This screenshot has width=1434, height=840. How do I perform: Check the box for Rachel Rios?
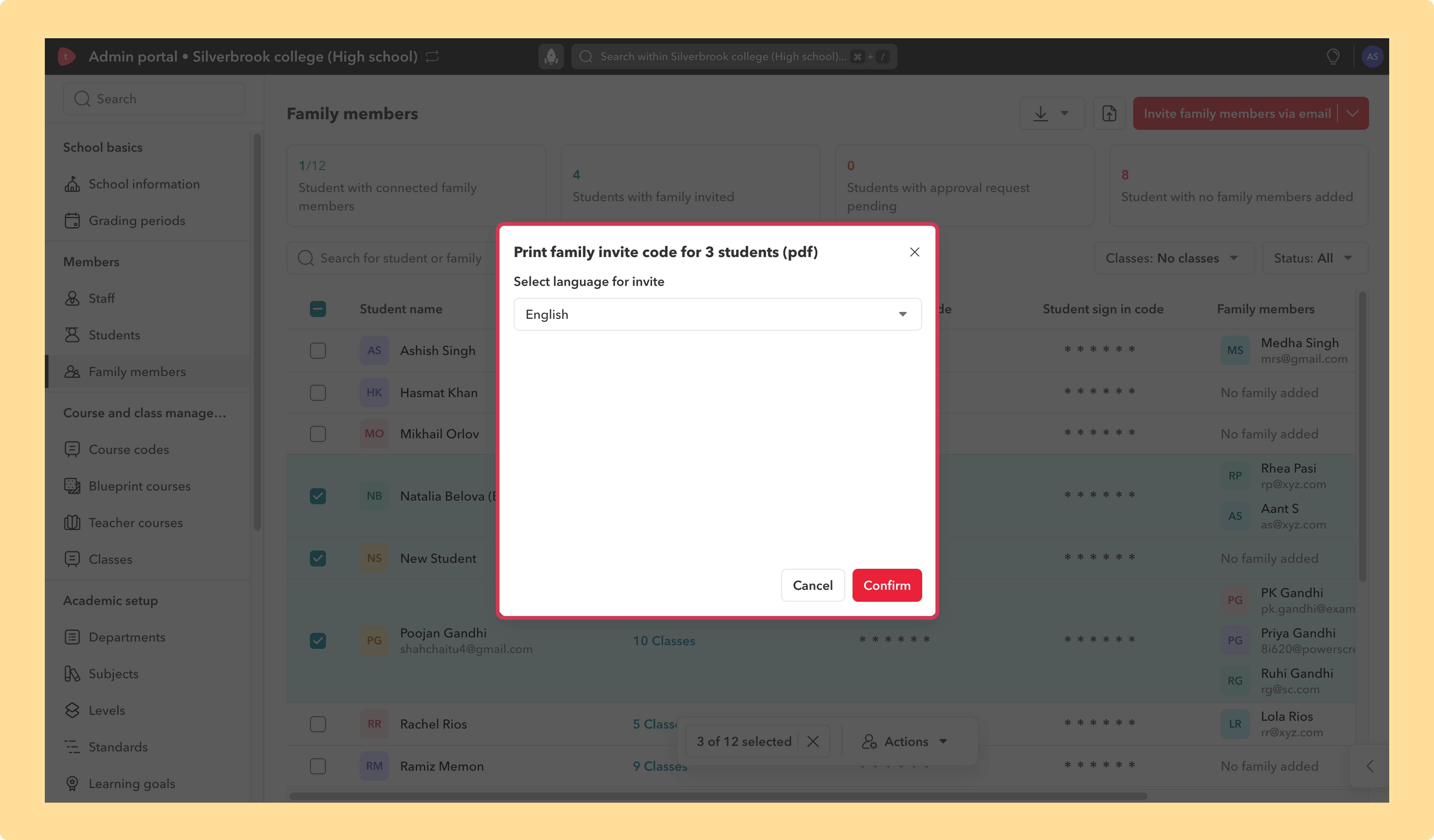pos(317,724)
